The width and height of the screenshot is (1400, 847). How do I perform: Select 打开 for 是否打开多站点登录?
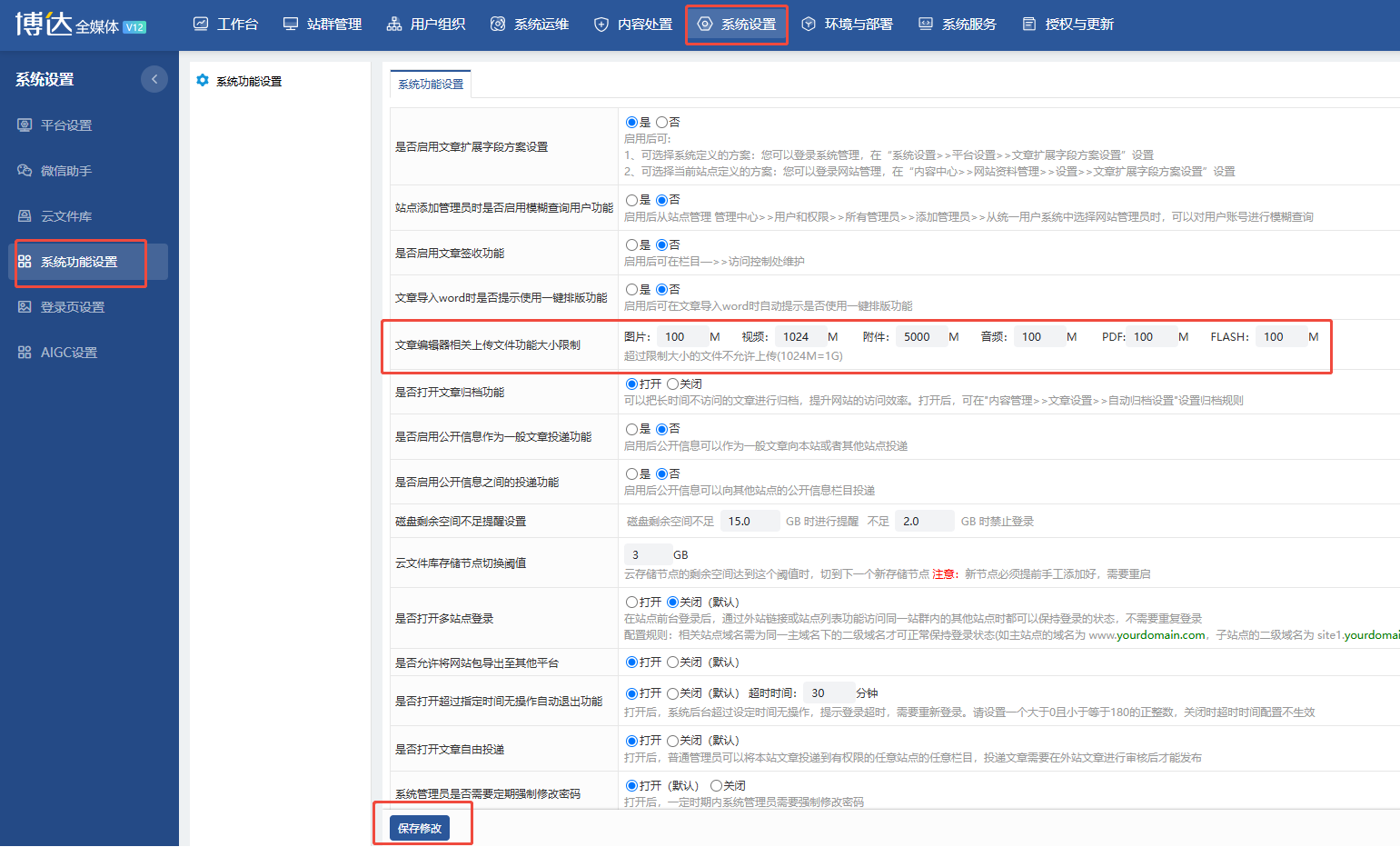click(631, 602)
